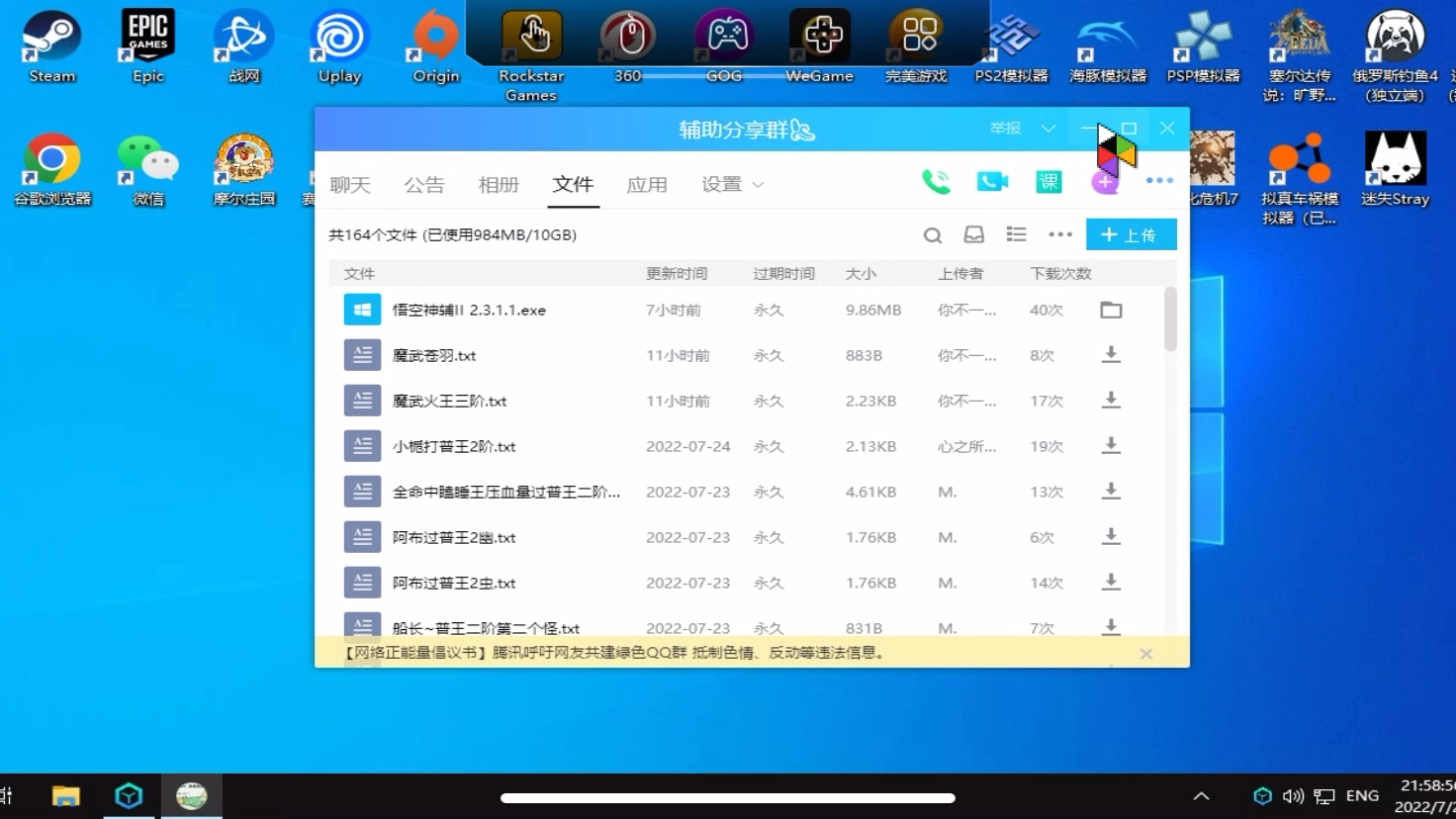This screenshot has width=1456, height=819.
Task: Open the 塞尔达传说 desktop shortcut
Action: (x=1300, y=55)
